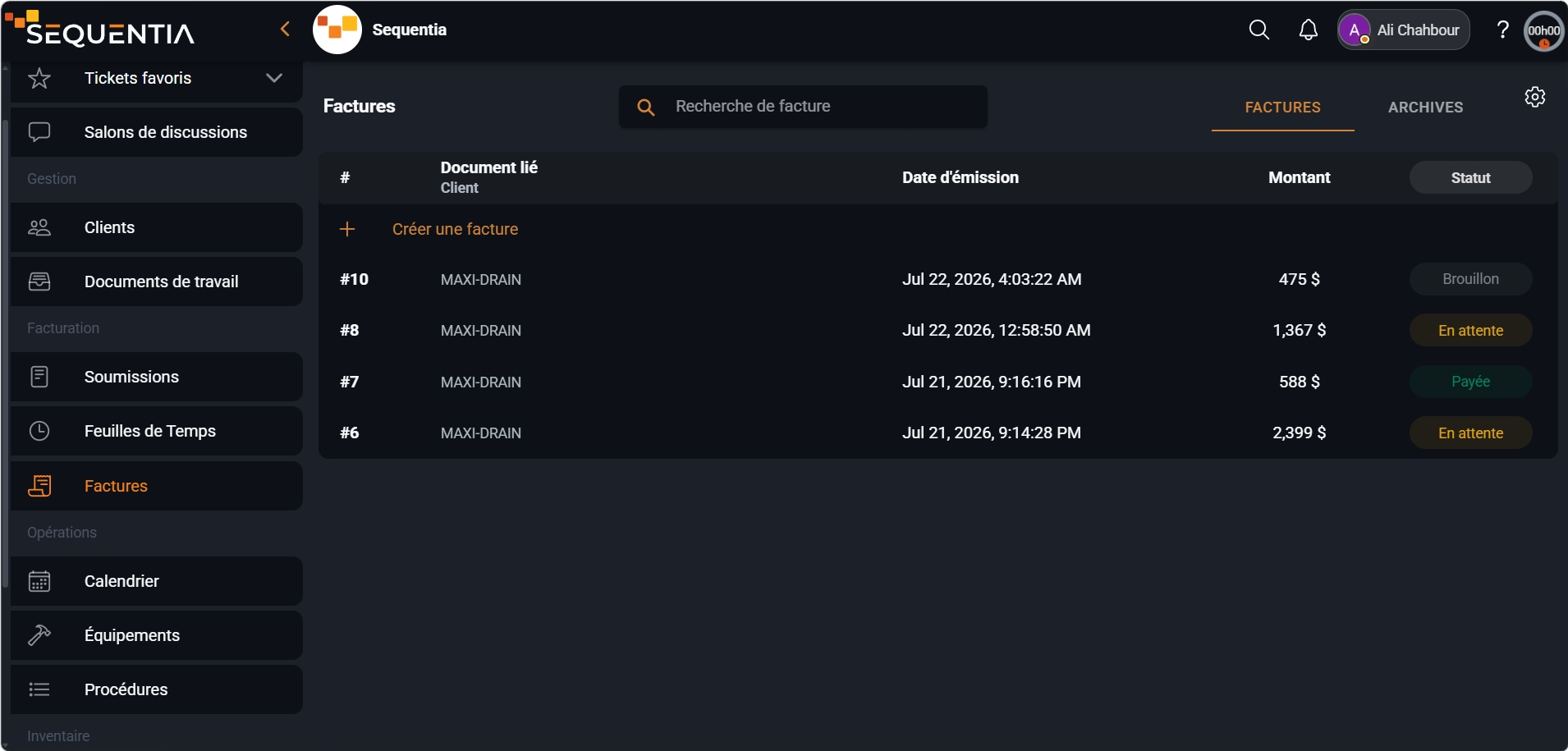
Task: Click the Montant column header
Action: [1299, 177]
